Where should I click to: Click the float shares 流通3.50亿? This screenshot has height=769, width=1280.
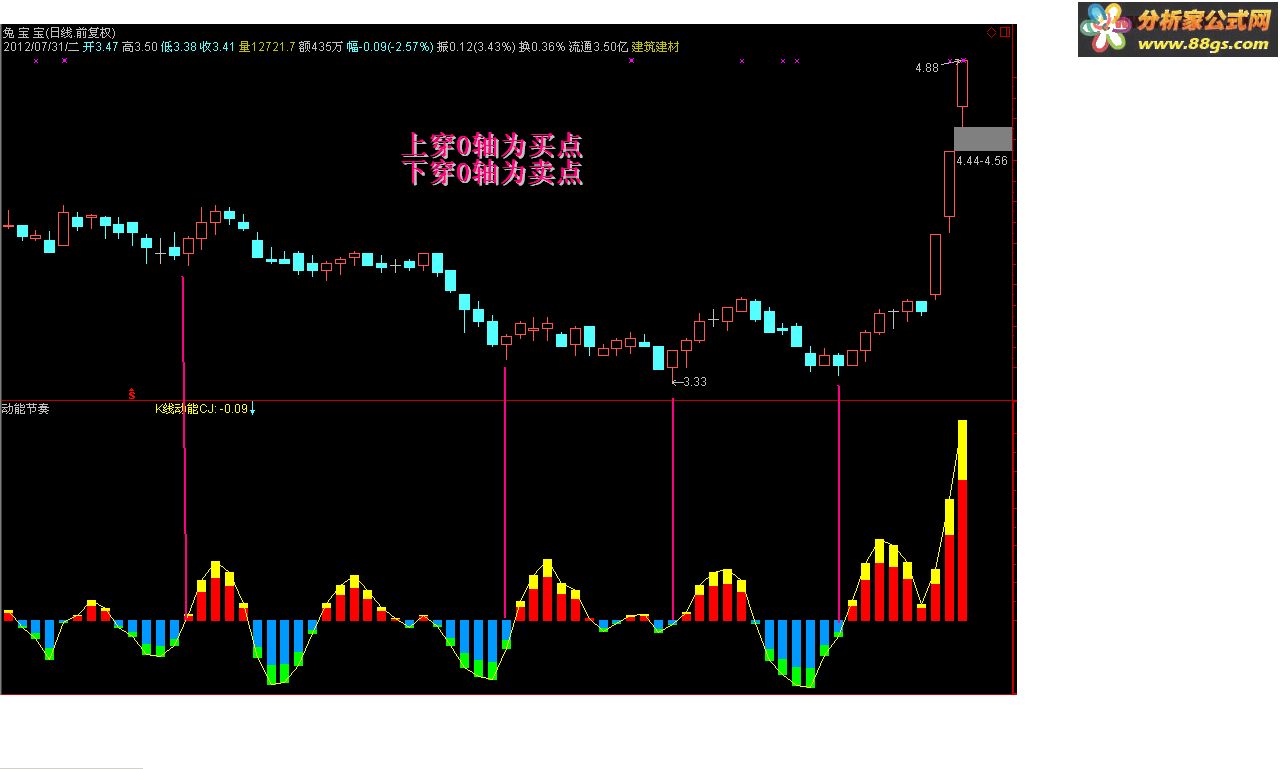(598, 46)
